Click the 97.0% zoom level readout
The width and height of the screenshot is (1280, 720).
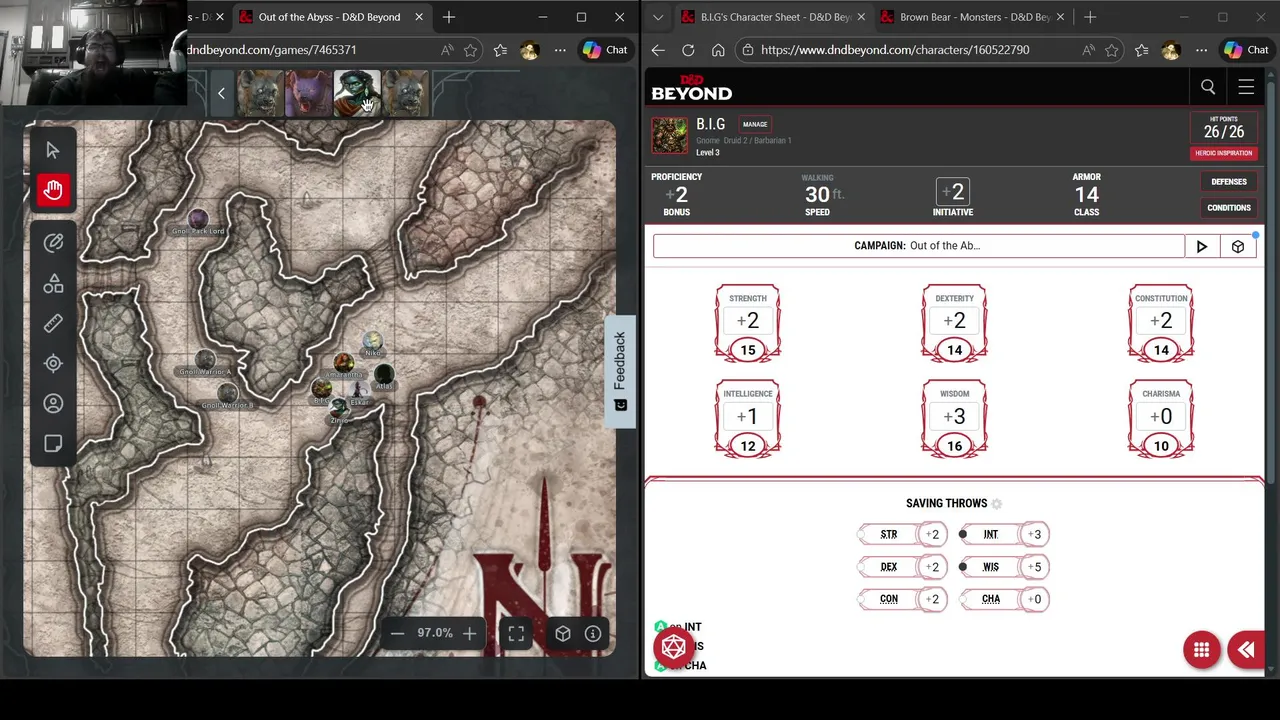(435, 633)
